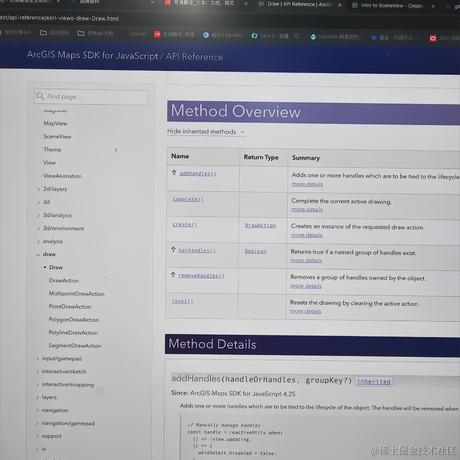Screen dimensions: 460x460
Task: Click more details under Returns true if named group
Action: point(306,260)
